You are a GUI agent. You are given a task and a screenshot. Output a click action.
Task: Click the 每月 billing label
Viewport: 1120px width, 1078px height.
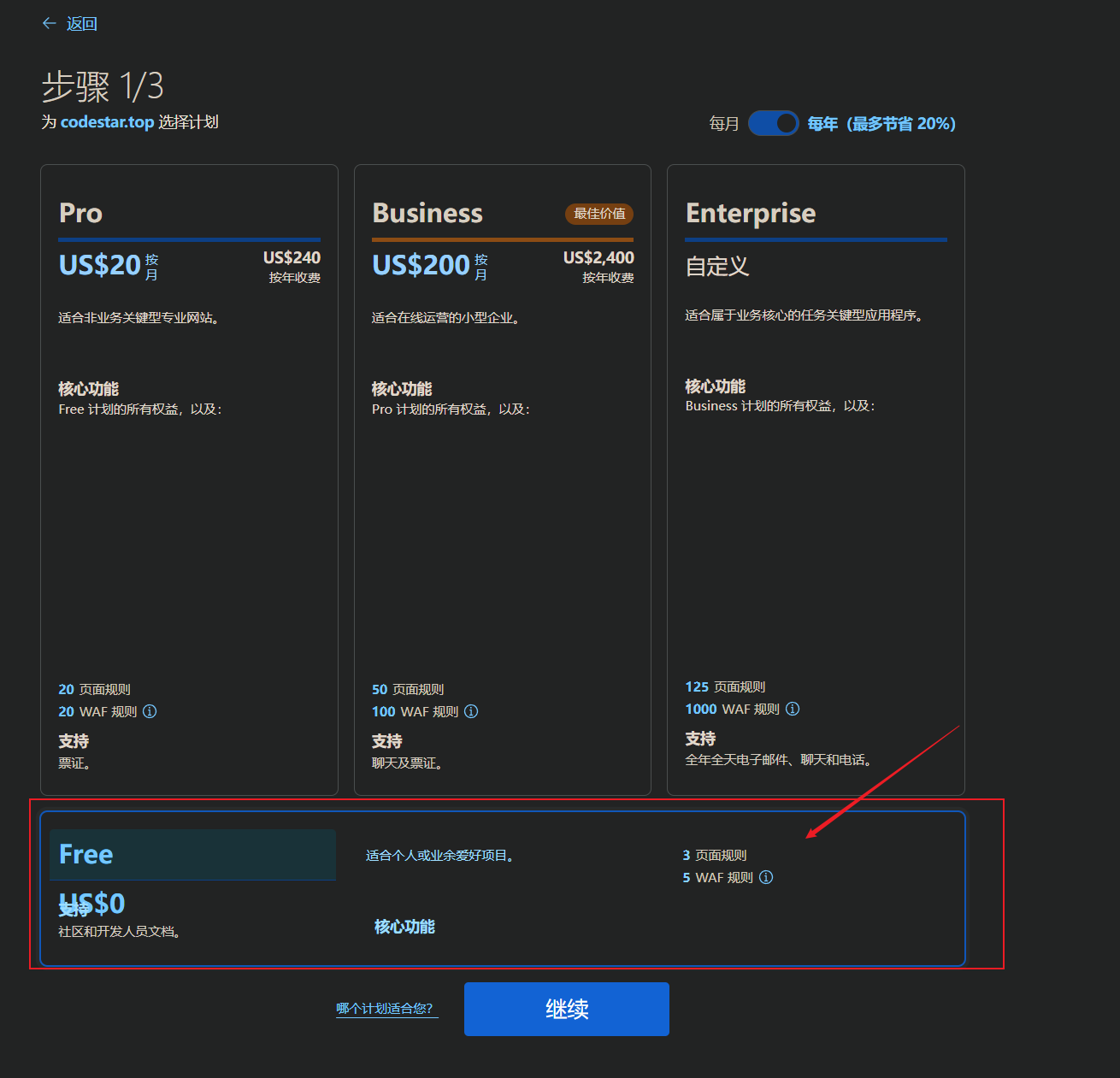(x=724, y=124)
